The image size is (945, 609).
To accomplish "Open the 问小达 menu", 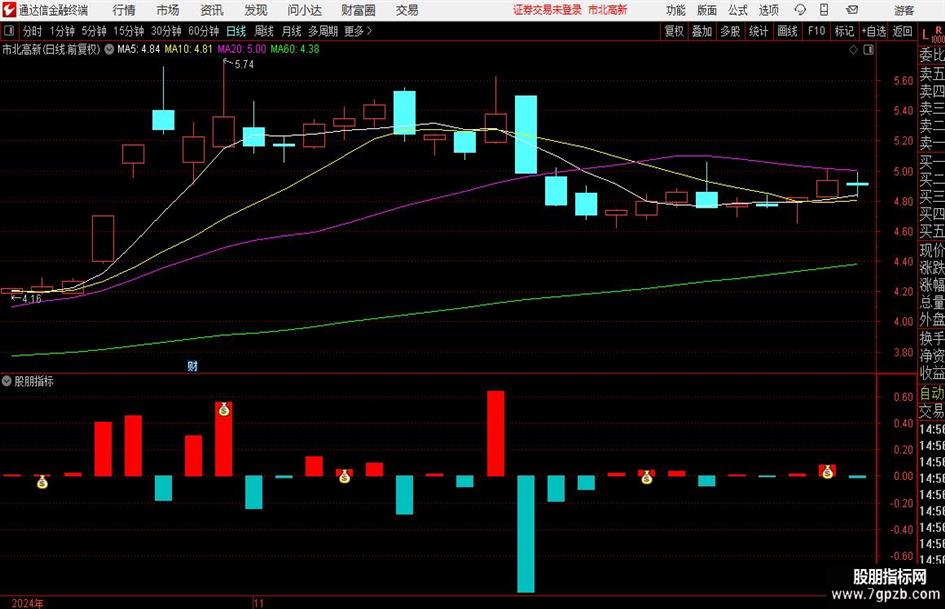I will coord(304,10).
